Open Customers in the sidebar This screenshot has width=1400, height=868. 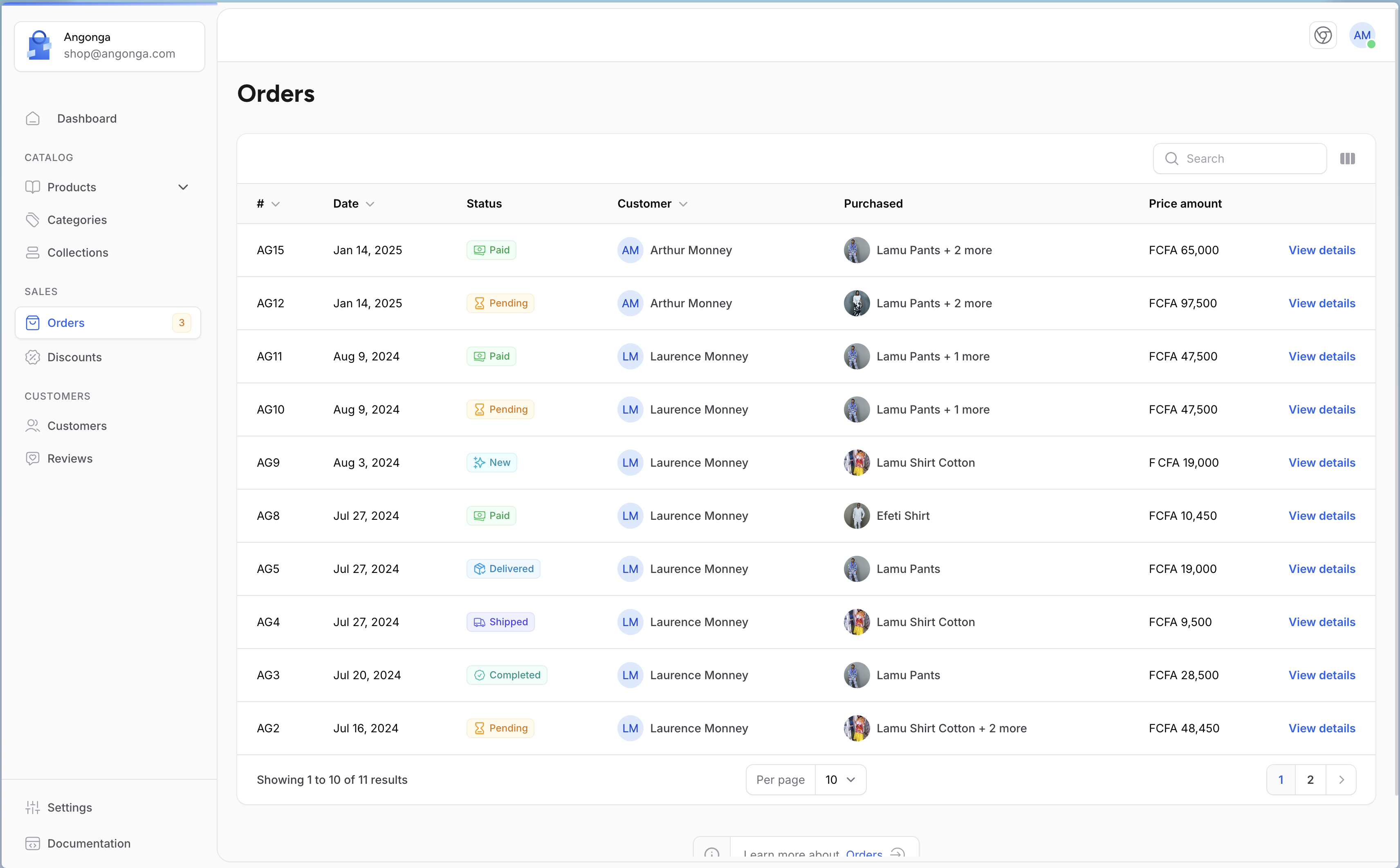click(x=77, y=426)
